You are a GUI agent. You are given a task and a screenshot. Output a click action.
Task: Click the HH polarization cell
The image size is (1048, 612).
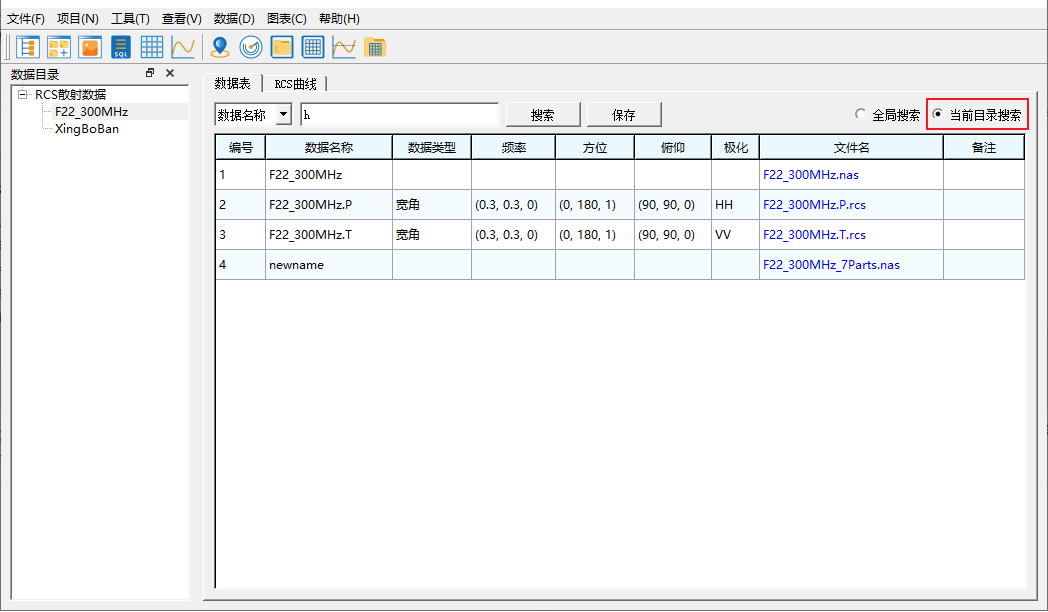point(735,205)
